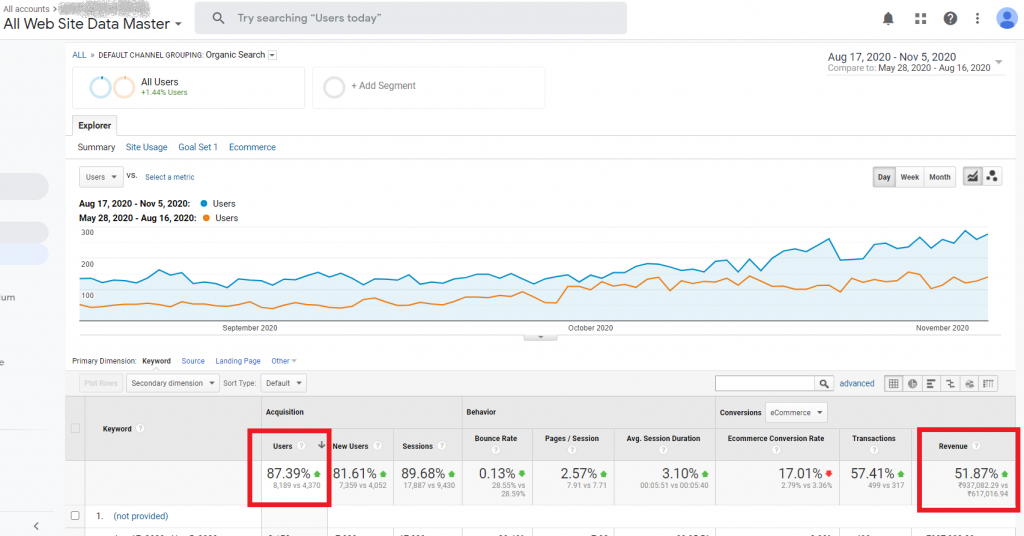This screenshot has height=536, width=1024.
Task: Switch to the Ecommerce metric group
Action: pos(252,147)
